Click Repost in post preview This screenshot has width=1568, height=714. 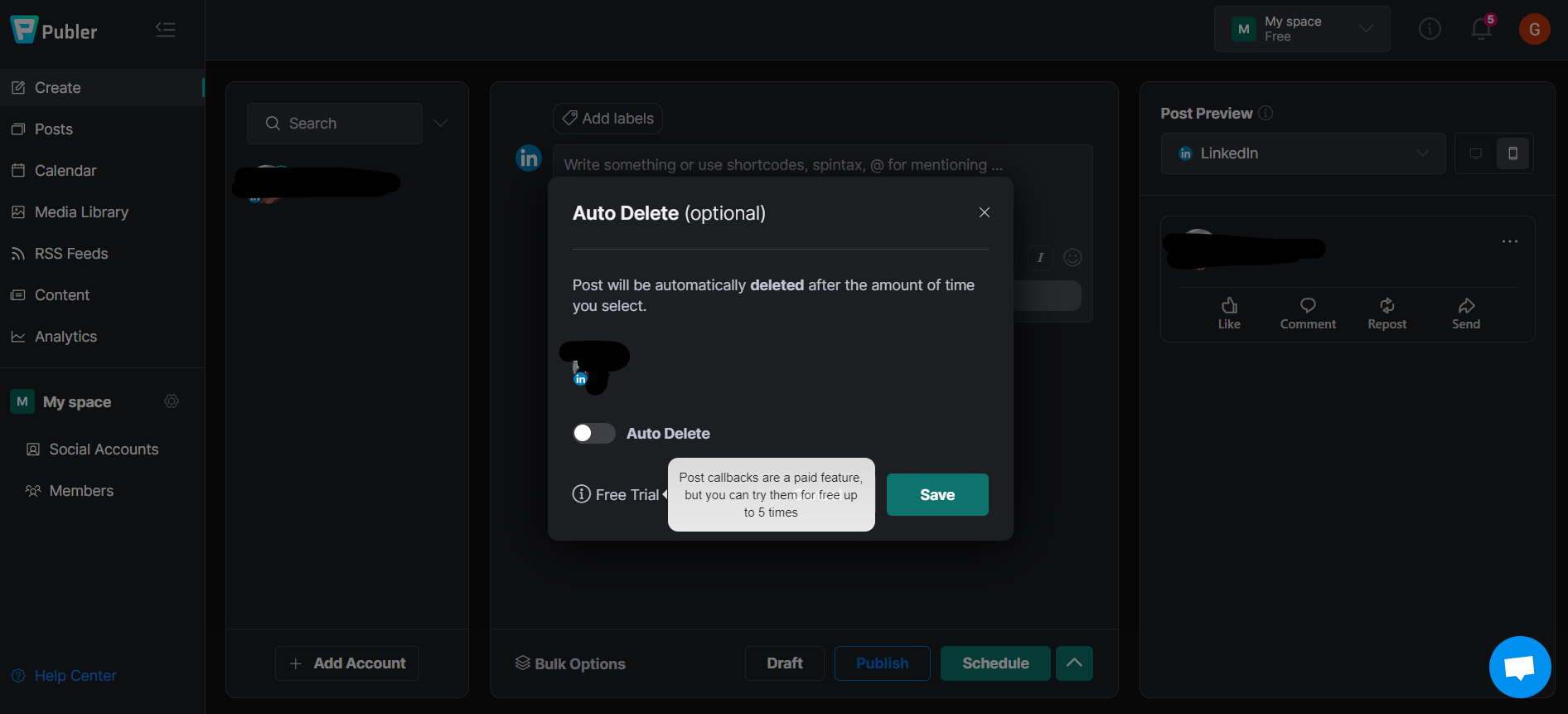pos(1387,313)
